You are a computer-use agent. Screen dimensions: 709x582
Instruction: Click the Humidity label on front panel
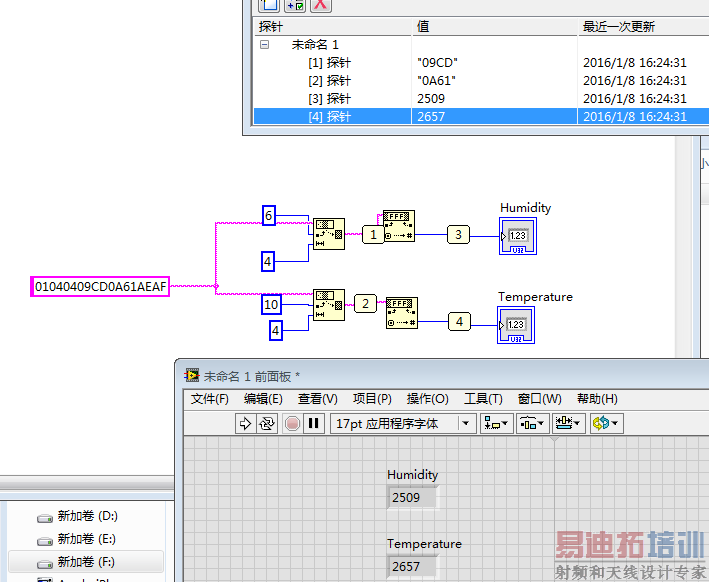point(413,475)
